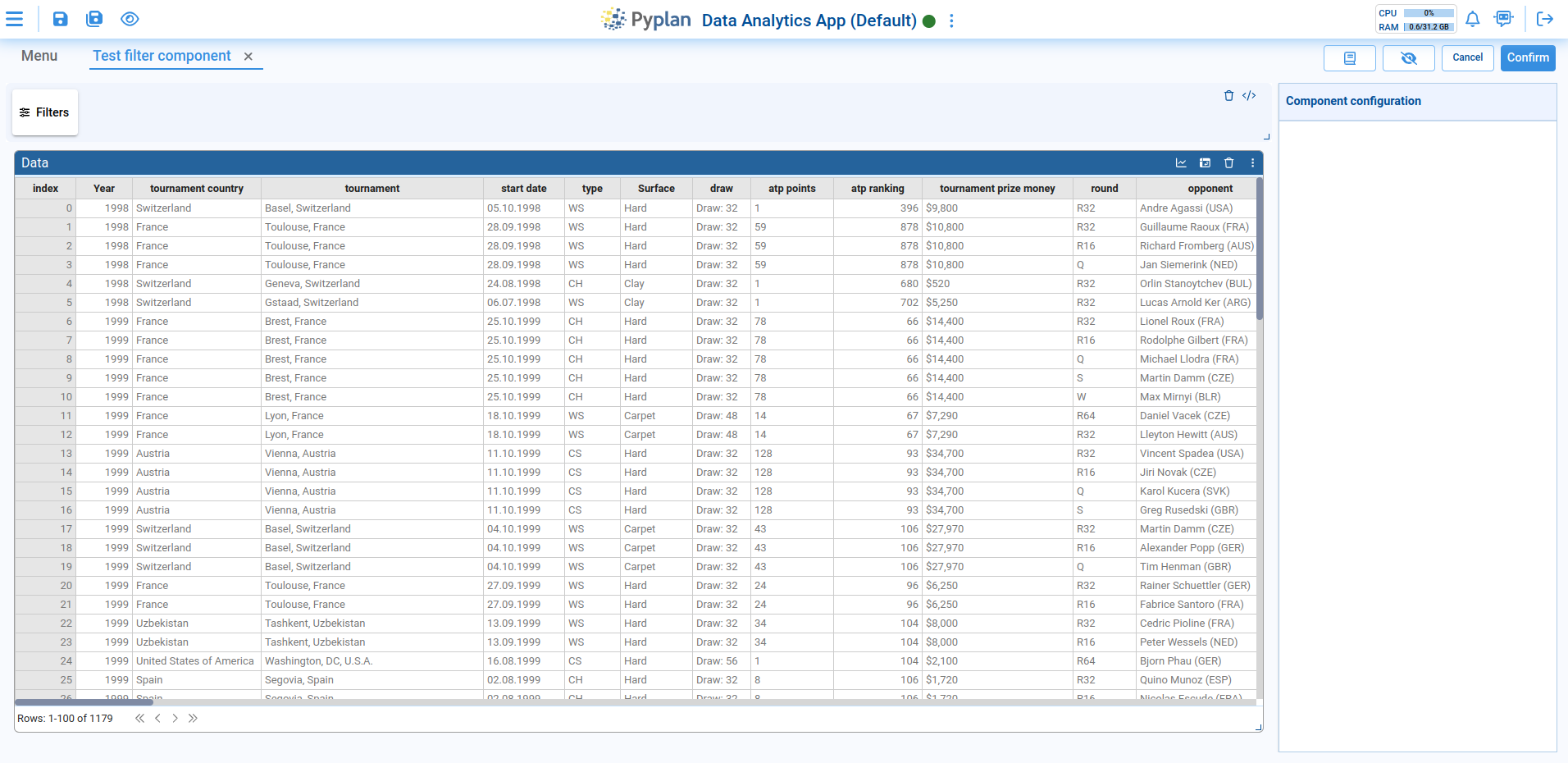Click the chart icon in Data header
Screen dimensions: 1568x763
1181,163
